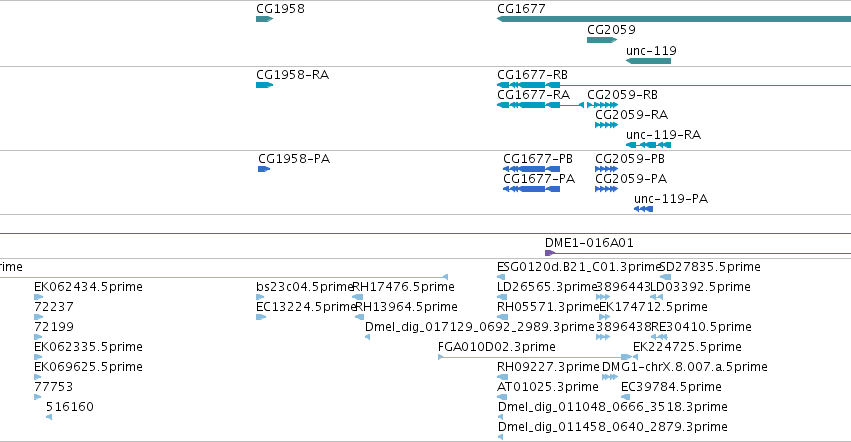Click the 3896438 feature label

coord(624,327)
